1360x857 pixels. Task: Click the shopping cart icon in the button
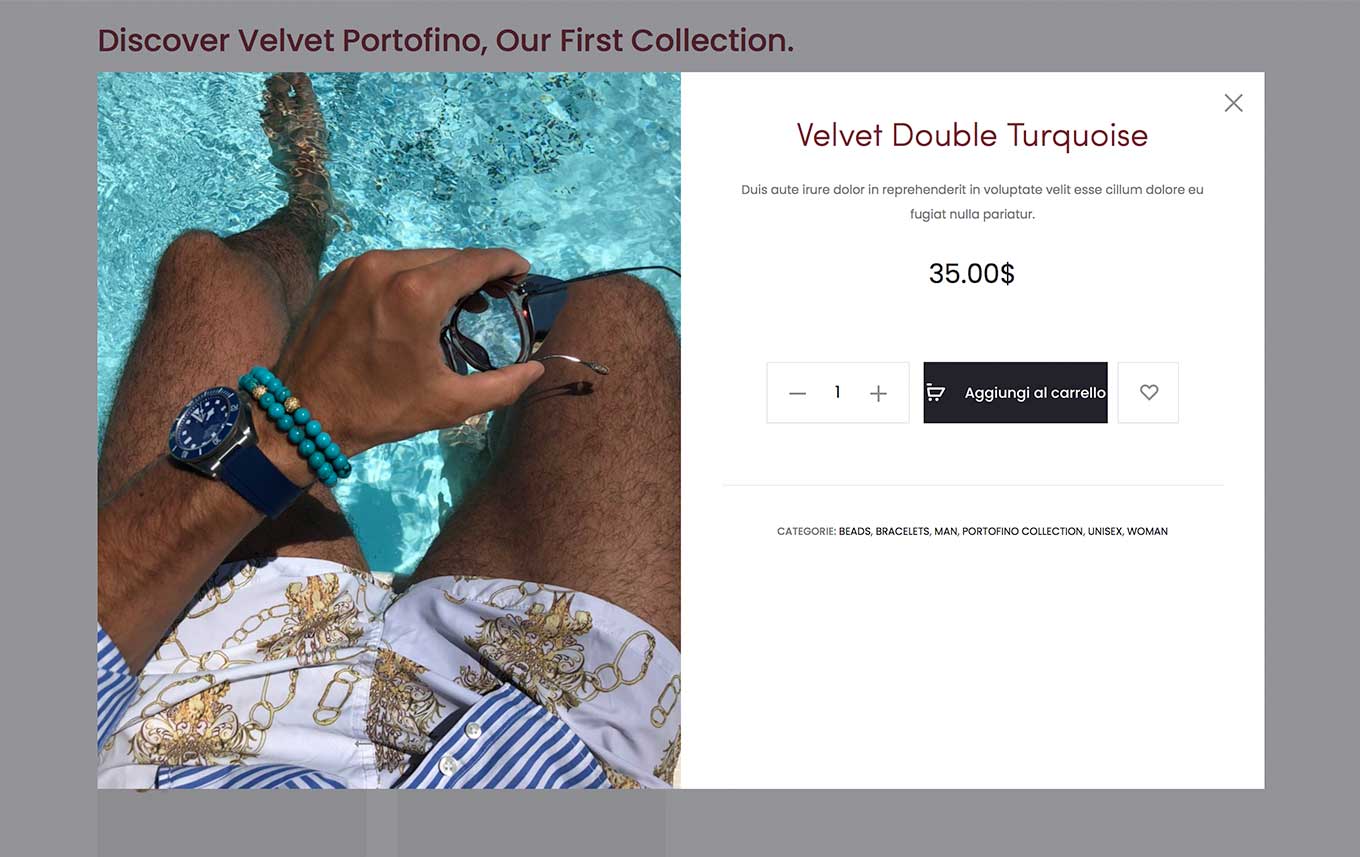point(935,392)
